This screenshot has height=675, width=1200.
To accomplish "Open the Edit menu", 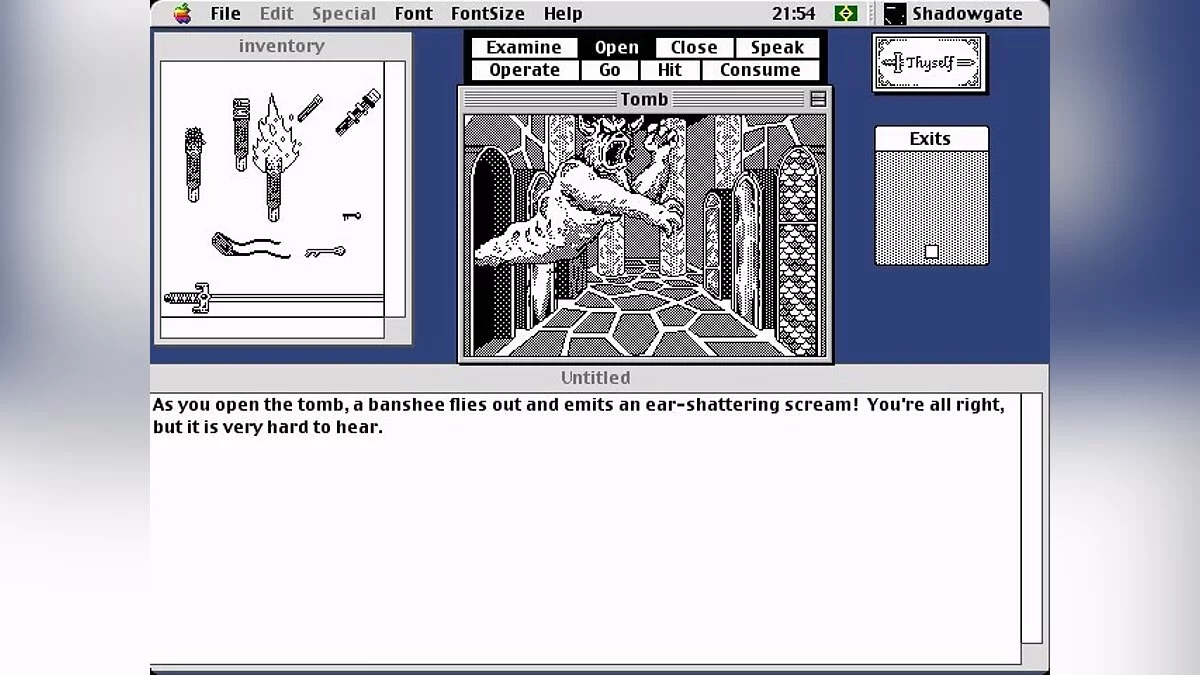I will tap(276, 14).
